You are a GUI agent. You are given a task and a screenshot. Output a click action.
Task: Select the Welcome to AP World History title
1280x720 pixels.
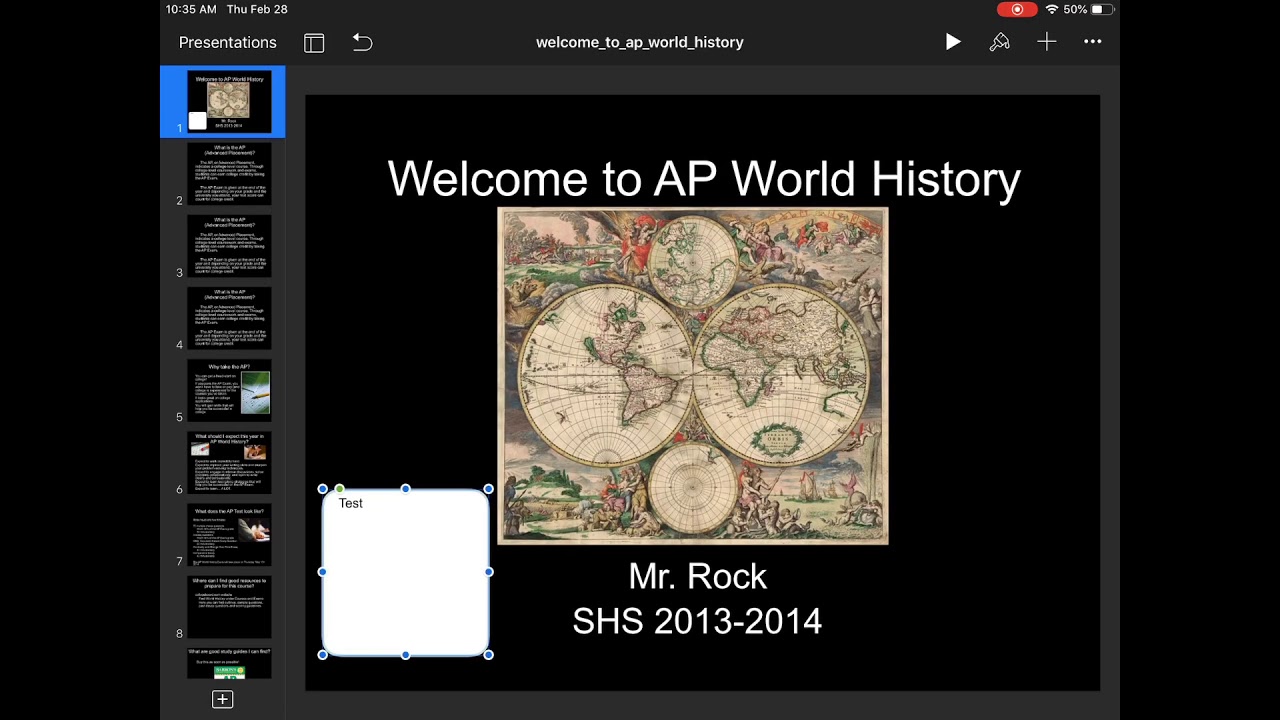(x=704, y=179)
